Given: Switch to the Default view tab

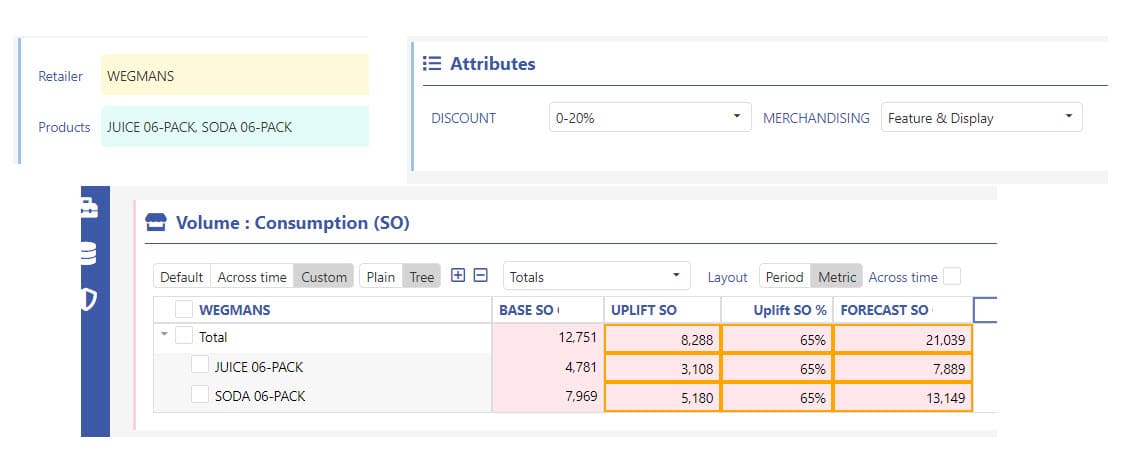Looking at the screenshot, I should click(182, 277).
